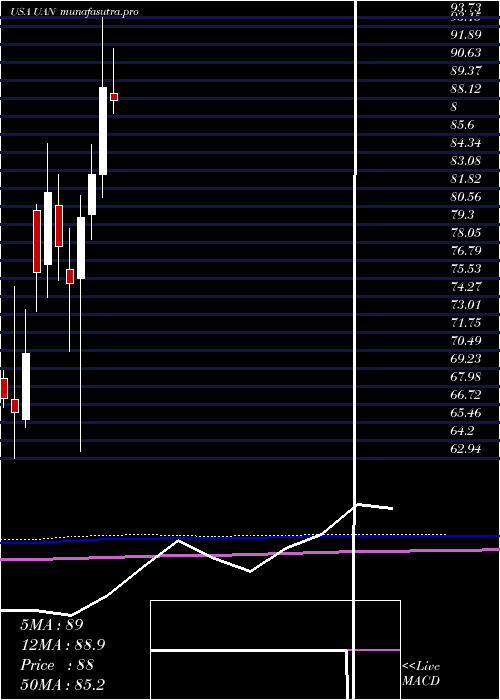Click the 50MA : 85.2 readout
This screenshot has width=500, height=700.
pyautogui.click(x=62, y=684)
